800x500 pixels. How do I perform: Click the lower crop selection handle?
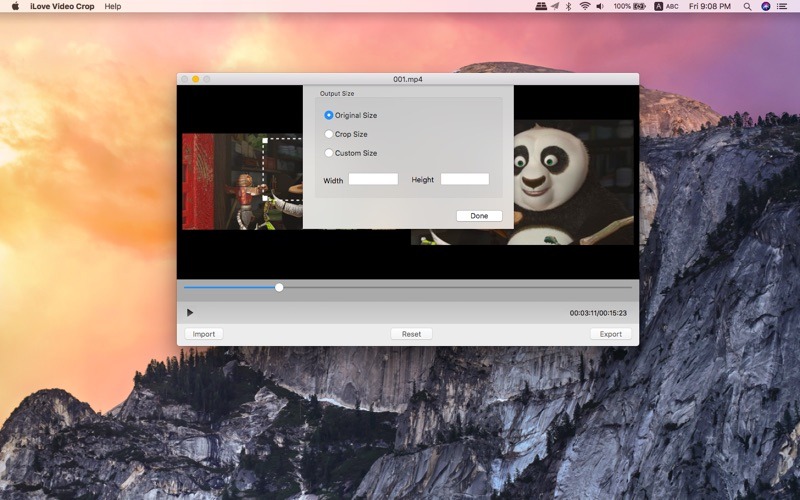[265, 198]
